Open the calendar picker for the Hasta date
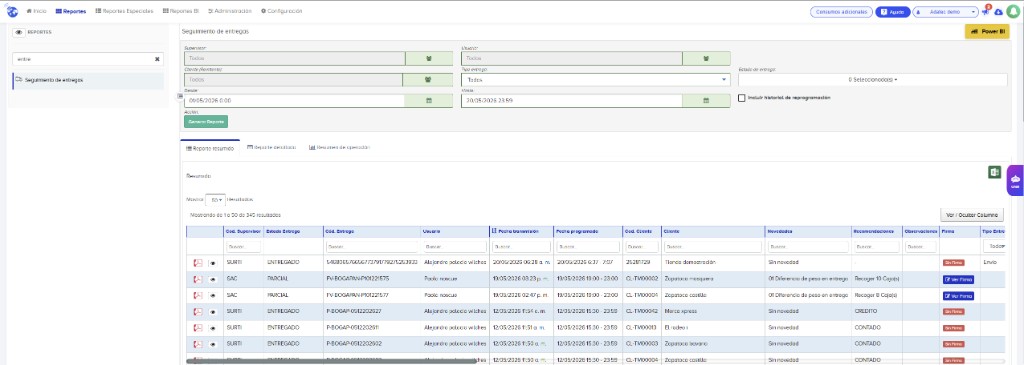Viewport: 1024px width, 365px height. (706, 101)
